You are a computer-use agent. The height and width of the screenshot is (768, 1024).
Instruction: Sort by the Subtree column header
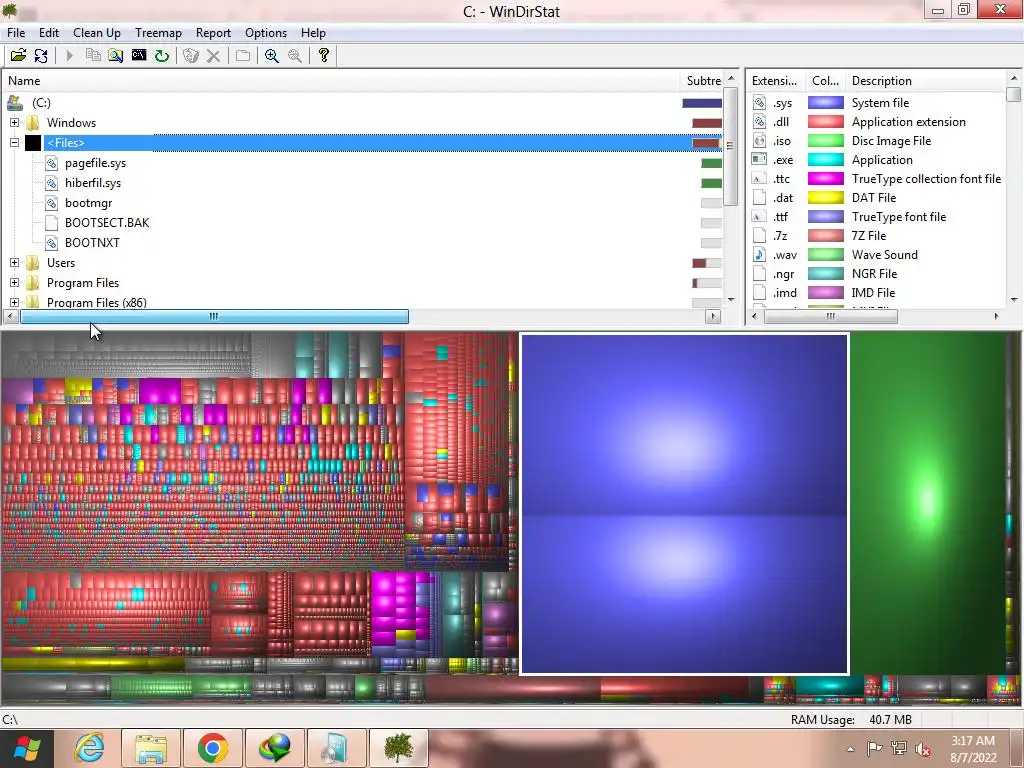click(703, 81)
